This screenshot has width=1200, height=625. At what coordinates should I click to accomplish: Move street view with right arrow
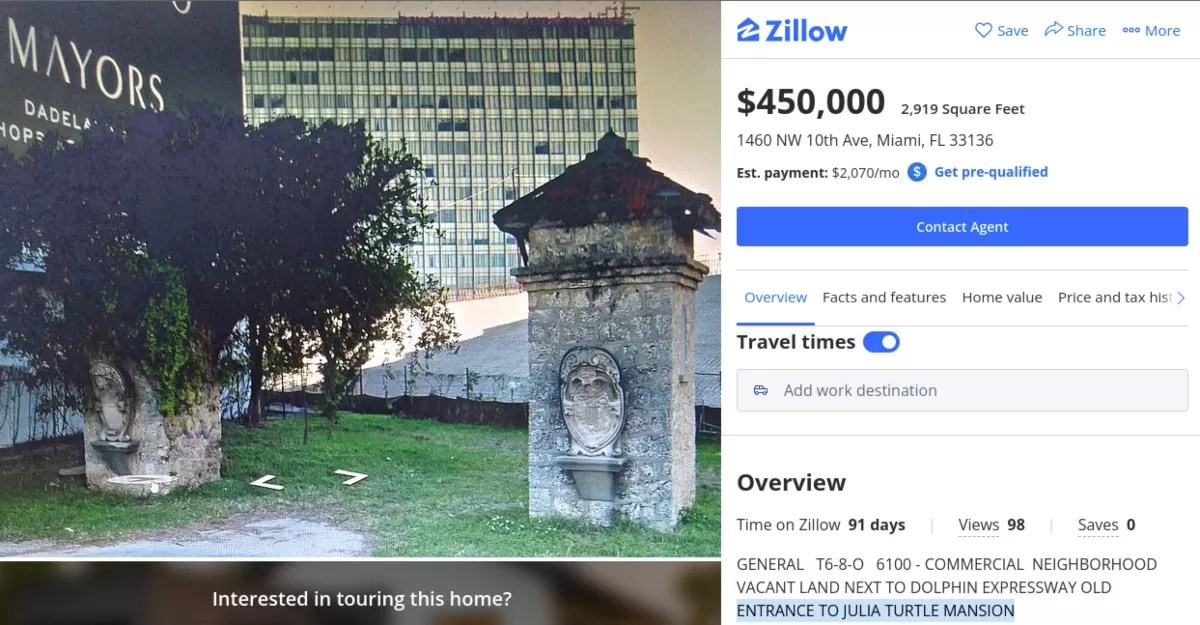pyautogui.click(x=351, y=477)
